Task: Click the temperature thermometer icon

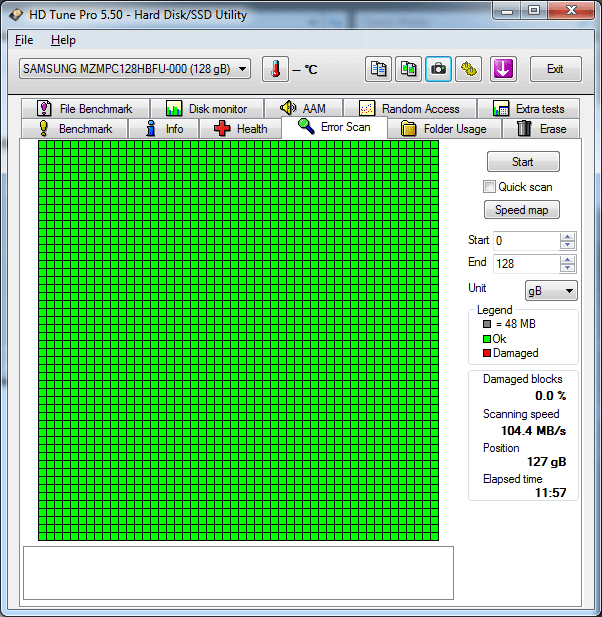Action: [275, 69]
